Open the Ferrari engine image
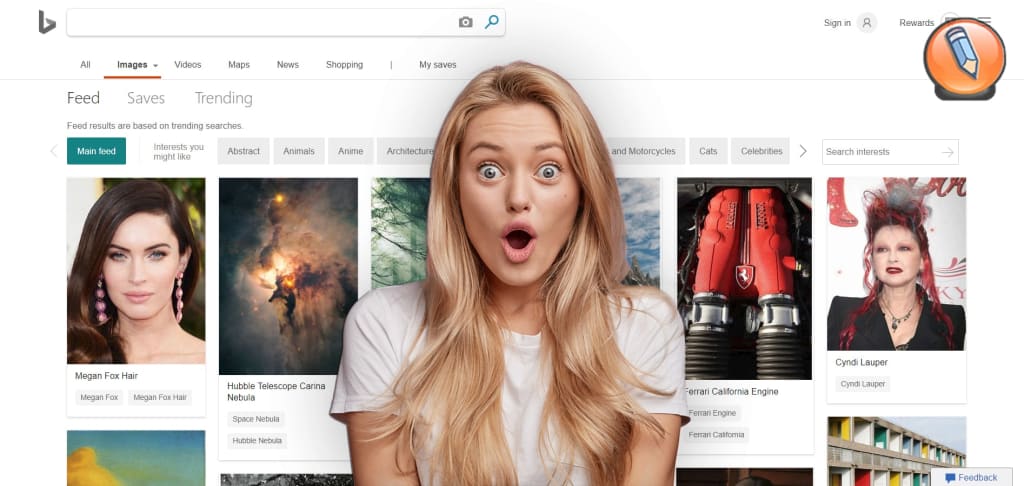Screen dimensions: 1024x486 pyautogui.click(x=744, y=278)
